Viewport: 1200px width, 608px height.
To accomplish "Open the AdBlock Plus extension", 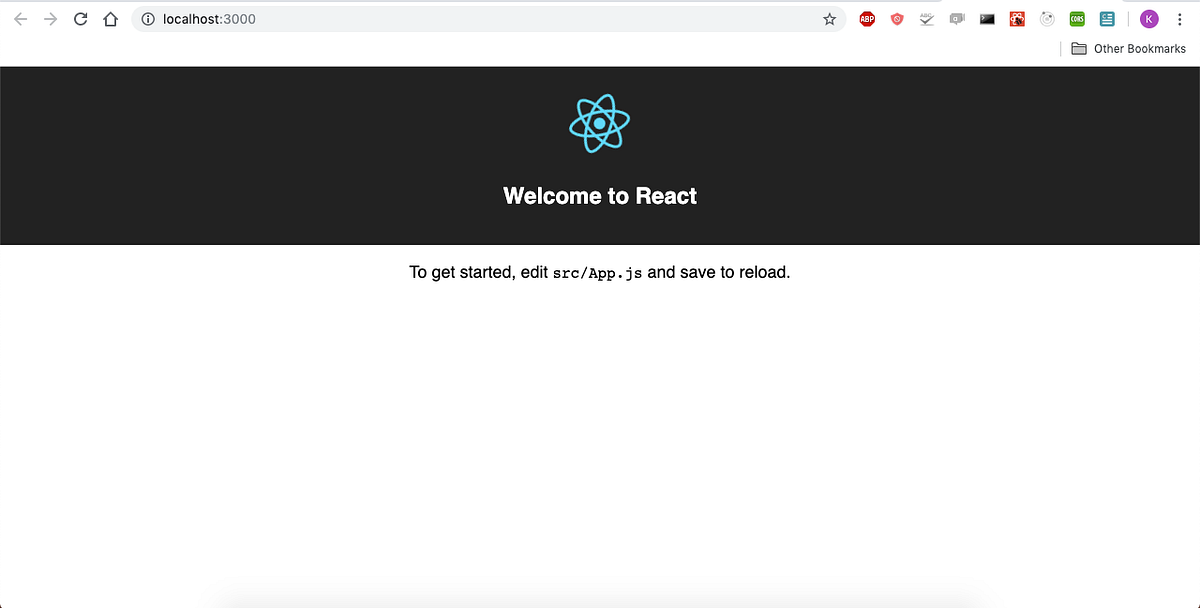I will 867,18.
